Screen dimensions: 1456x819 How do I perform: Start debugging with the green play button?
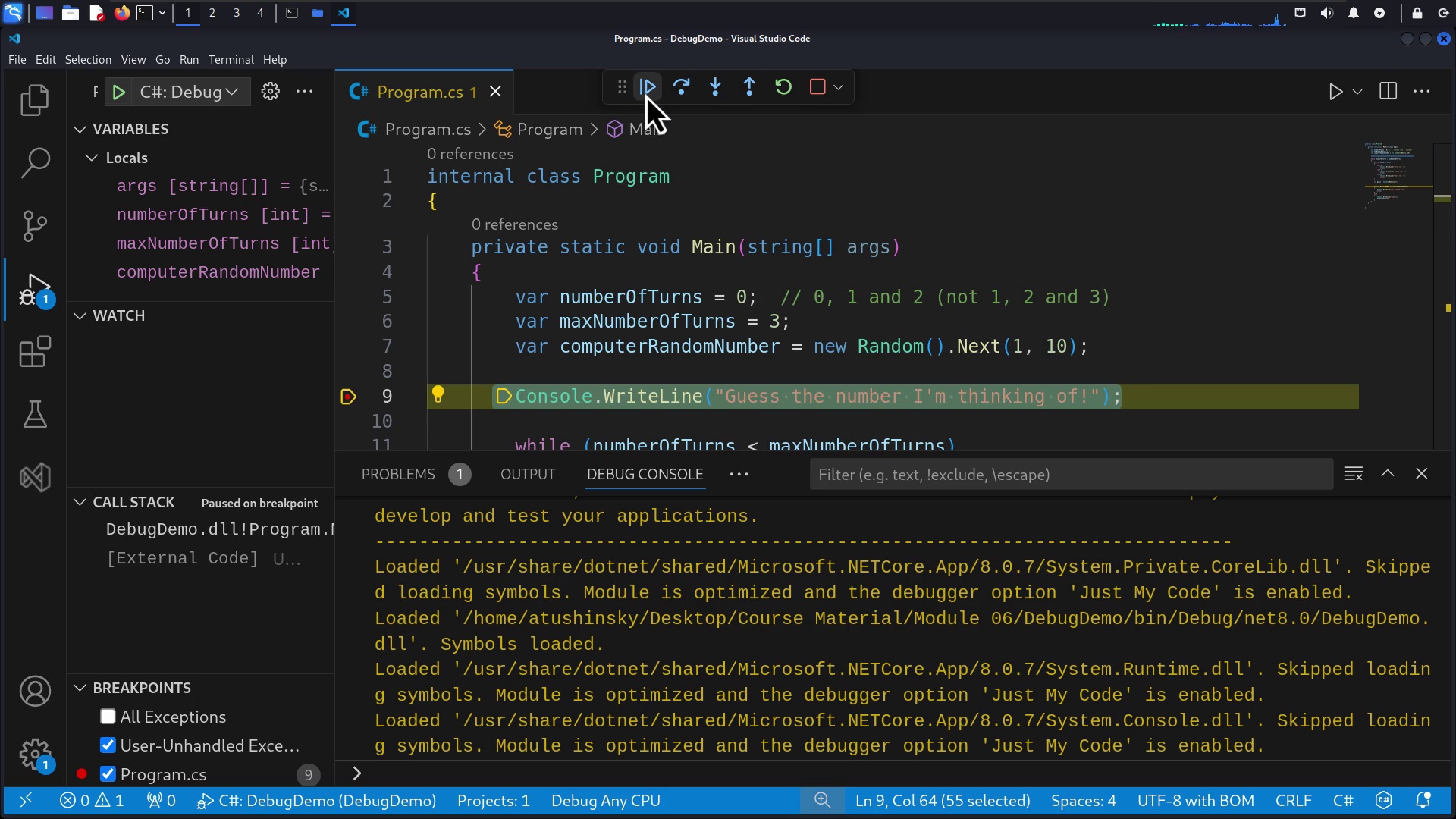(118, 93)
